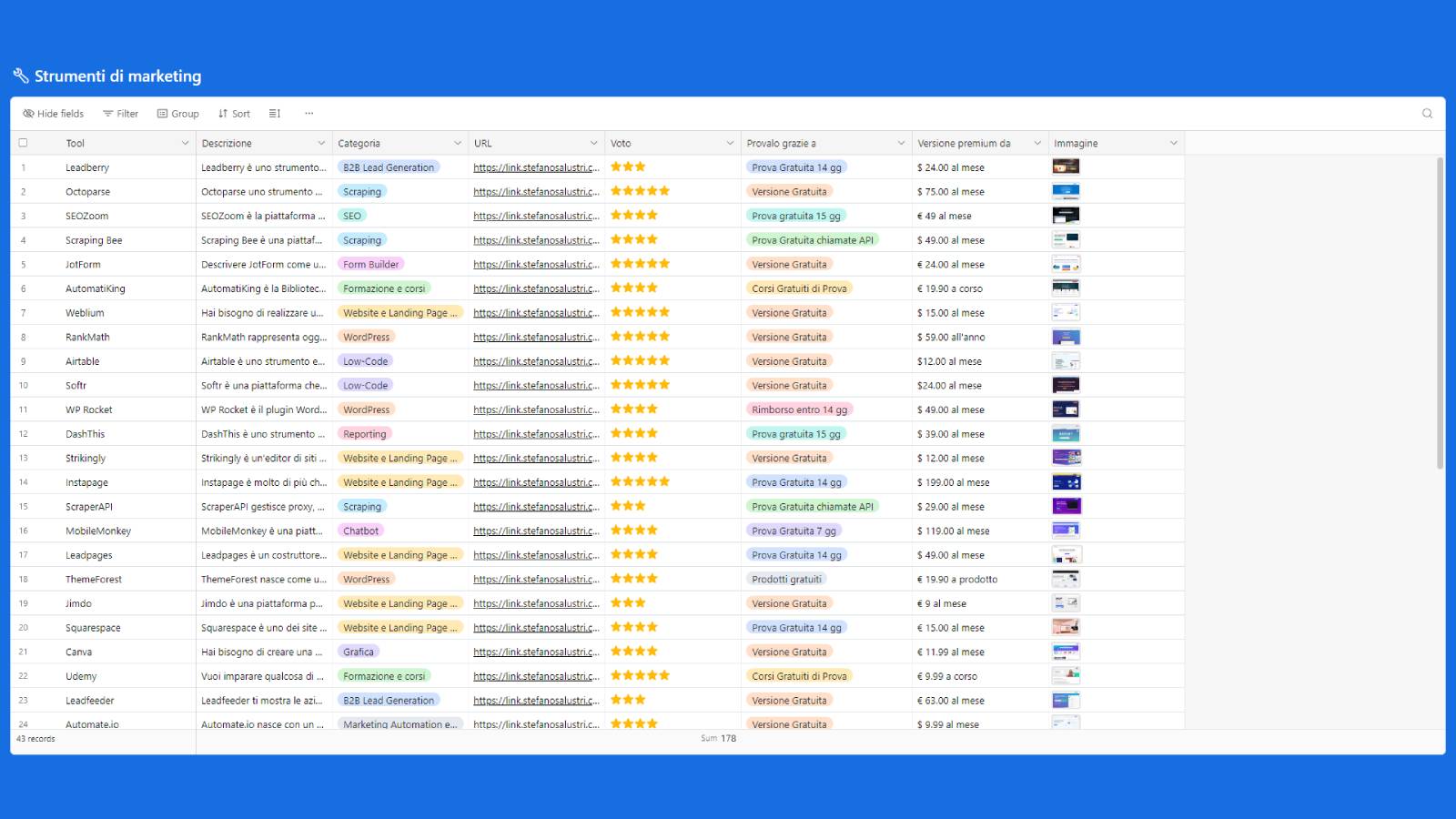Expand the Versione premium da column dropdown
Image resolution: width=1456 pixels, height=819 pixels.
pos(1037,143)
